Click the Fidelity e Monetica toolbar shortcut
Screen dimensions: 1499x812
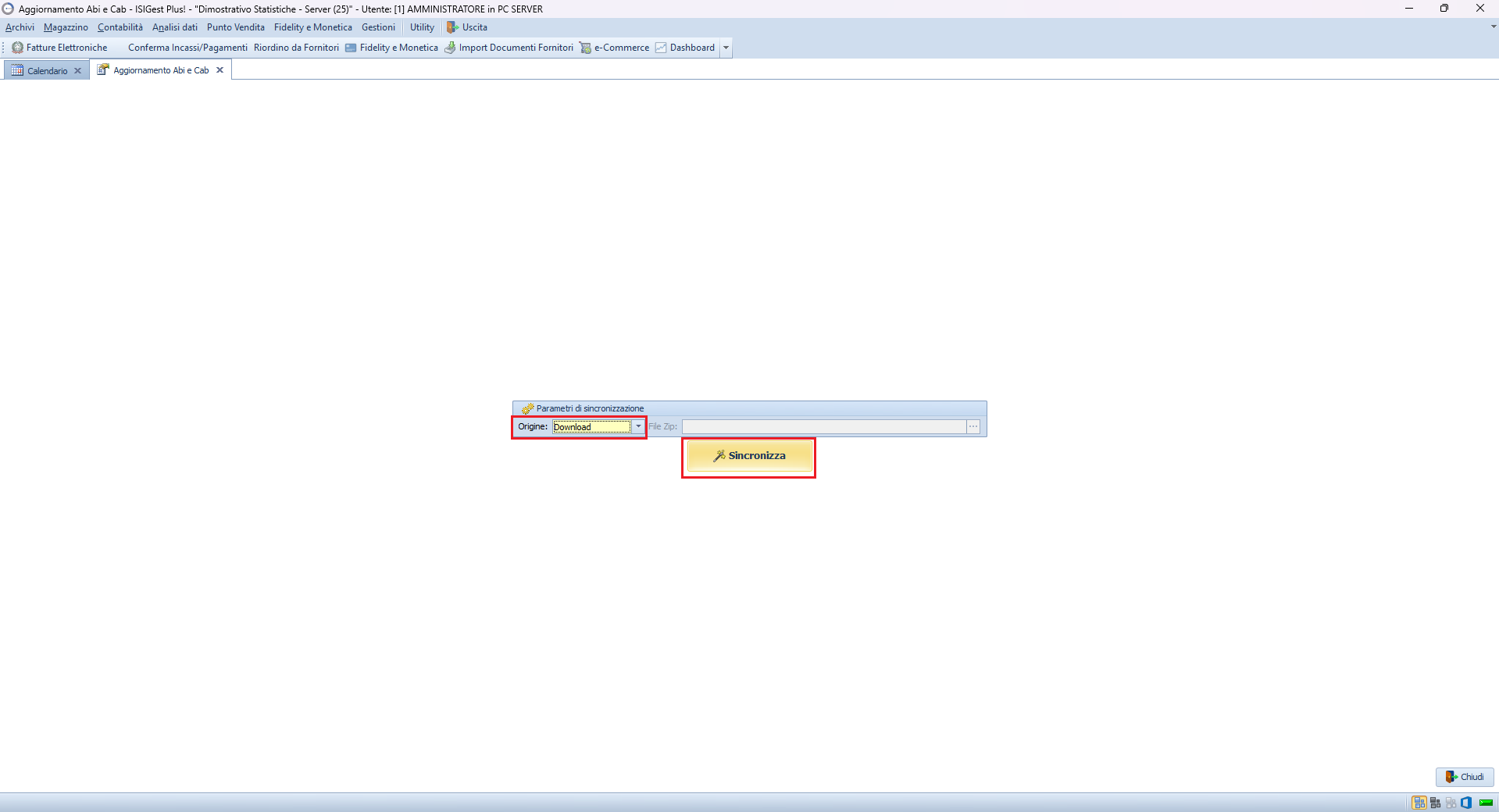[x=391, y=48]
